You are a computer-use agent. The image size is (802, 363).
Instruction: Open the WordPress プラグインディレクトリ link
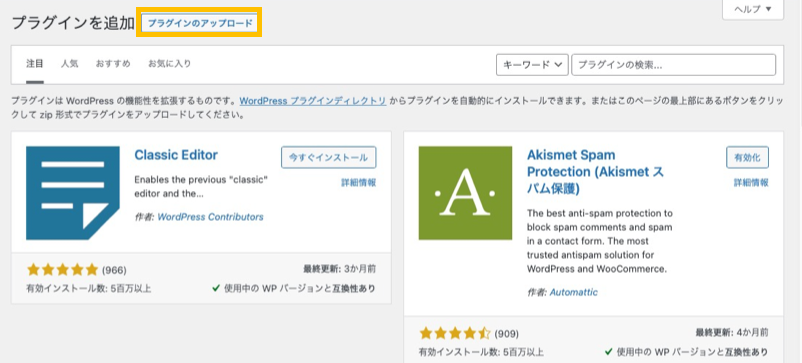pos(313,101)
